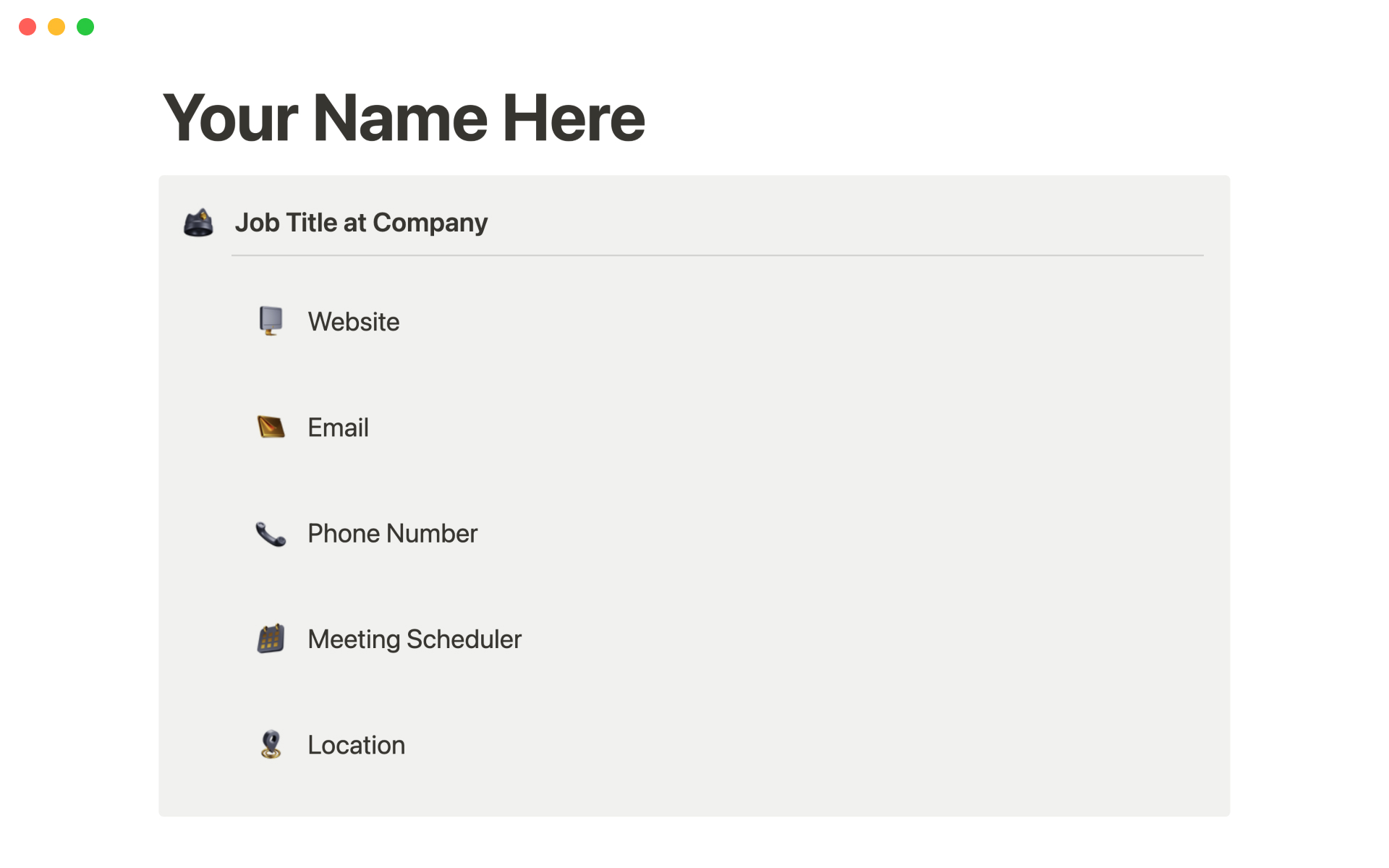Click the Location text line

356,745
